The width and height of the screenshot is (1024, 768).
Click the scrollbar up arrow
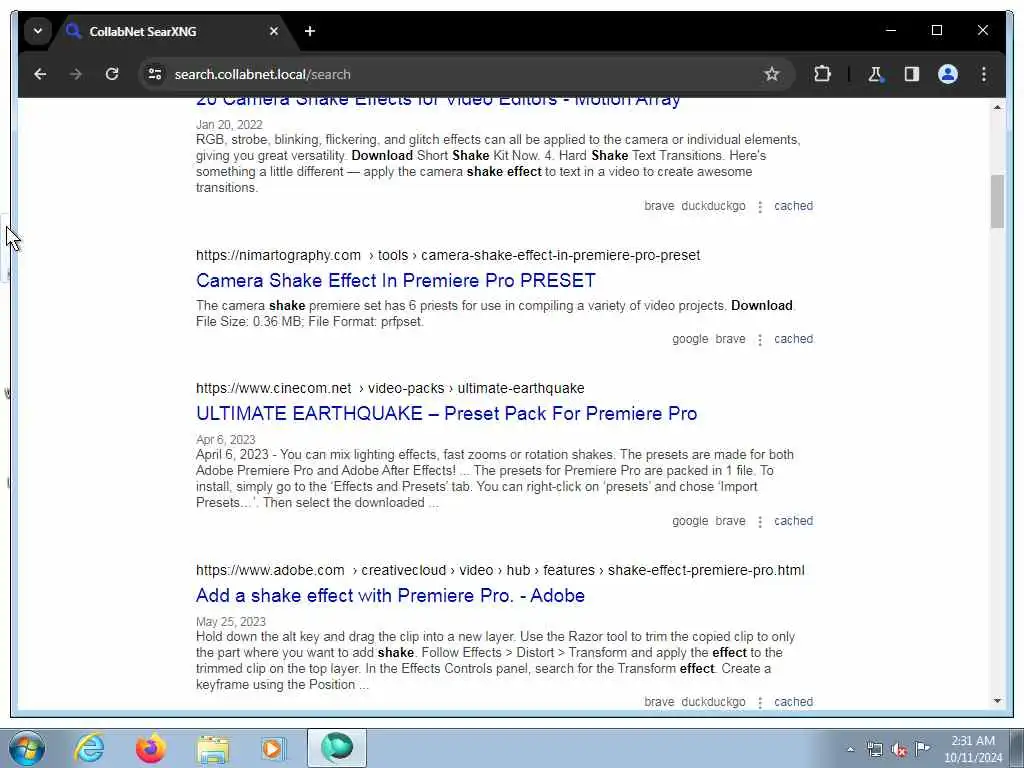coord(997,107)
